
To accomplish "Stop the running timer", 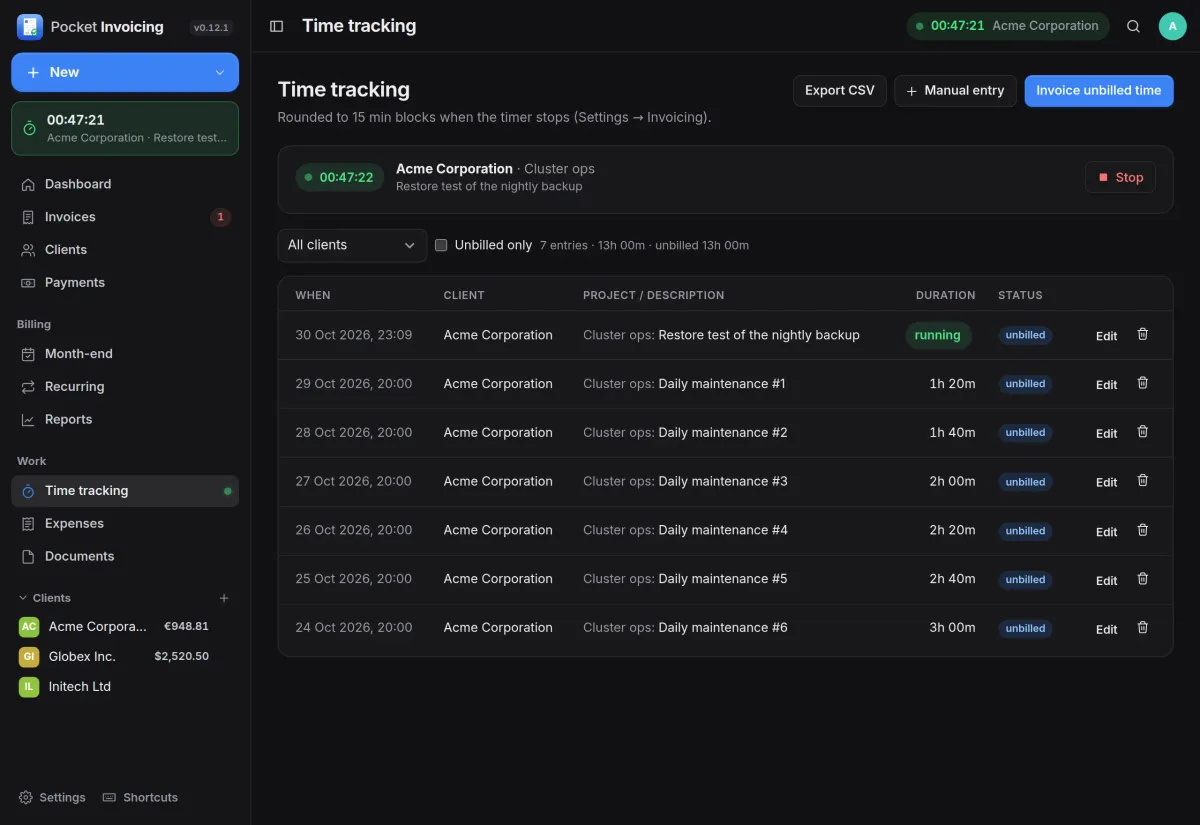I will pyautogui.click(x=1120, y=177).
